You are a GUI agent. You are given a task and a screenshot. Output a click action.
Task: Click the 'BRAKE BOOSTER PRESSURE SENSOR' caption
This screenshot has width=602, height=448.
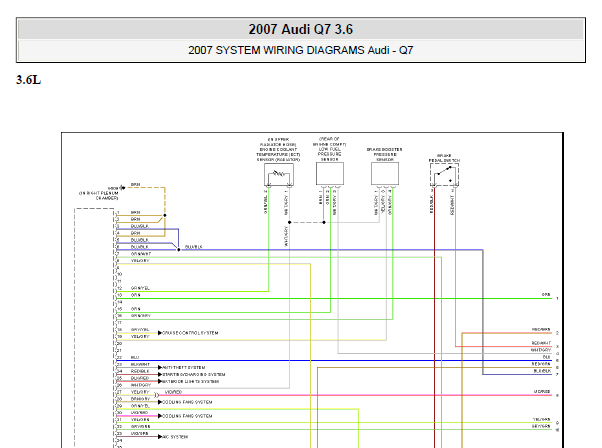385,154
